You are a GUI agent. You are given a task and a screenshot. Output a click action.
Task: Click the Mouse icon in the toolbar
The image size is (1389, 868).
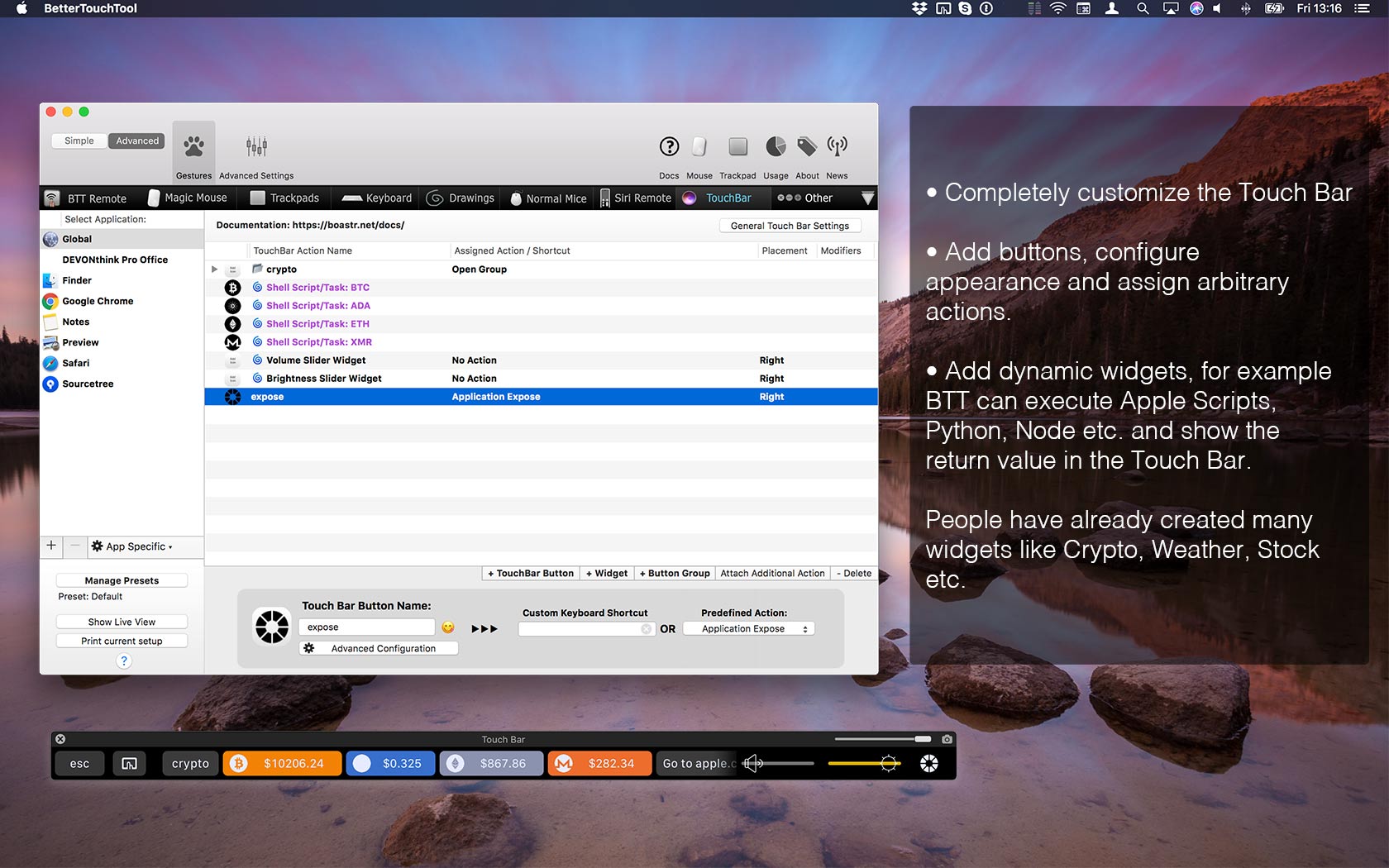pyautogui.click(x=699, y=147)
